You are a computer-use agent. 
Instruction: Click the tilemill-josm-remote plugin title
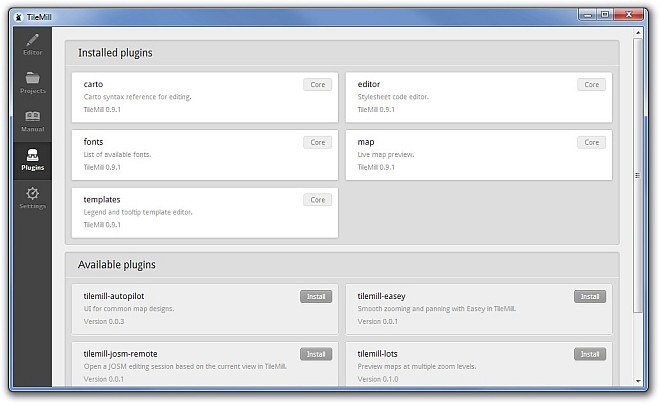click(120, 354)
